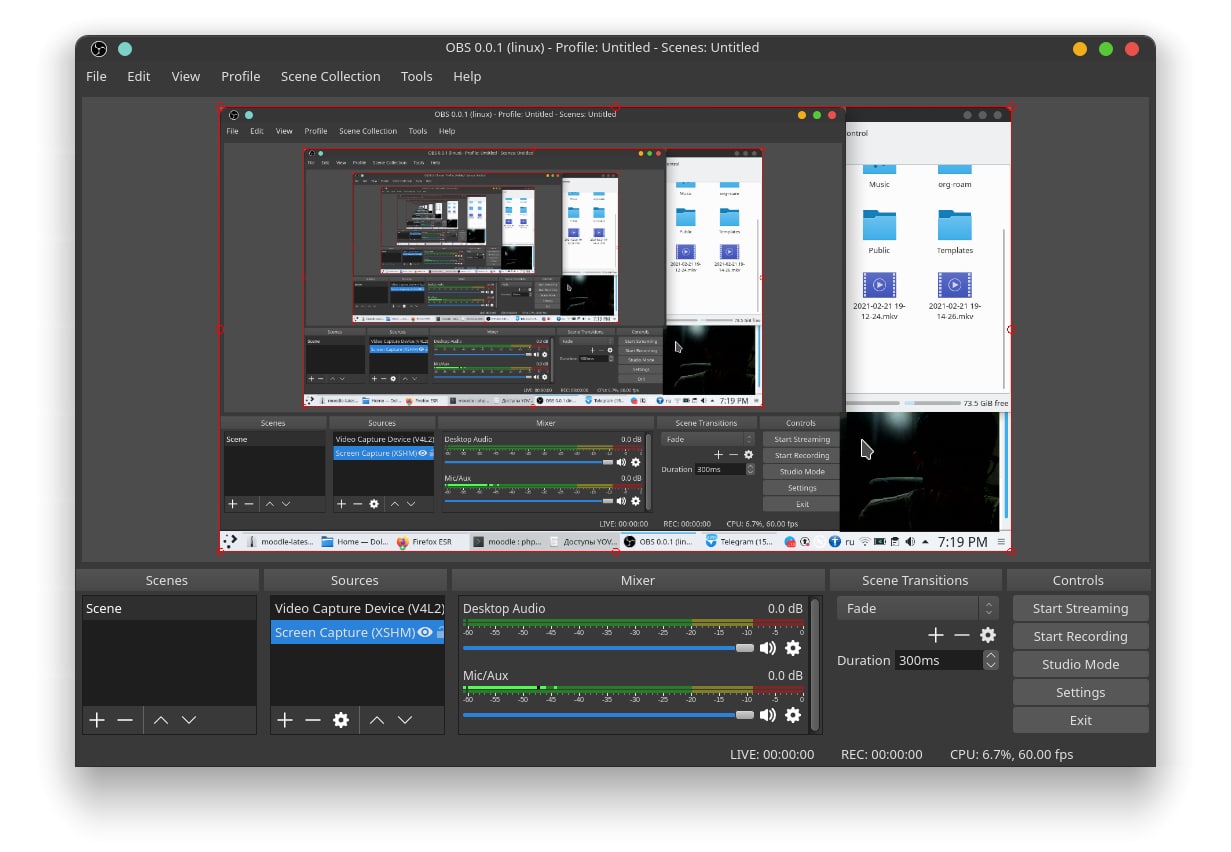
Task: Select the 2021-02-21 19-12 24.mkv video file
Action: (x=879, y=297)
